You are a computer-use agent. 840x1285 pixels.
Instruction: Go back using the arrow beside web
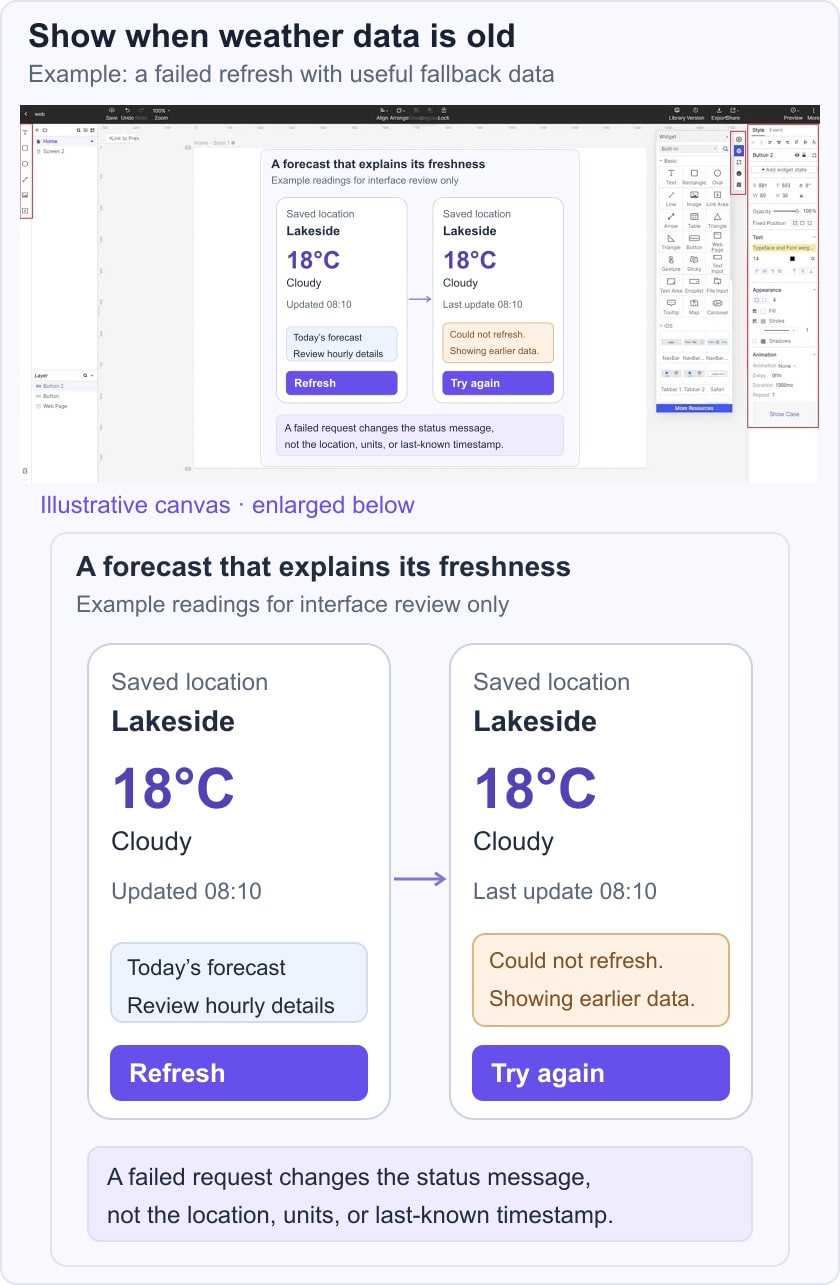[25, 114]
